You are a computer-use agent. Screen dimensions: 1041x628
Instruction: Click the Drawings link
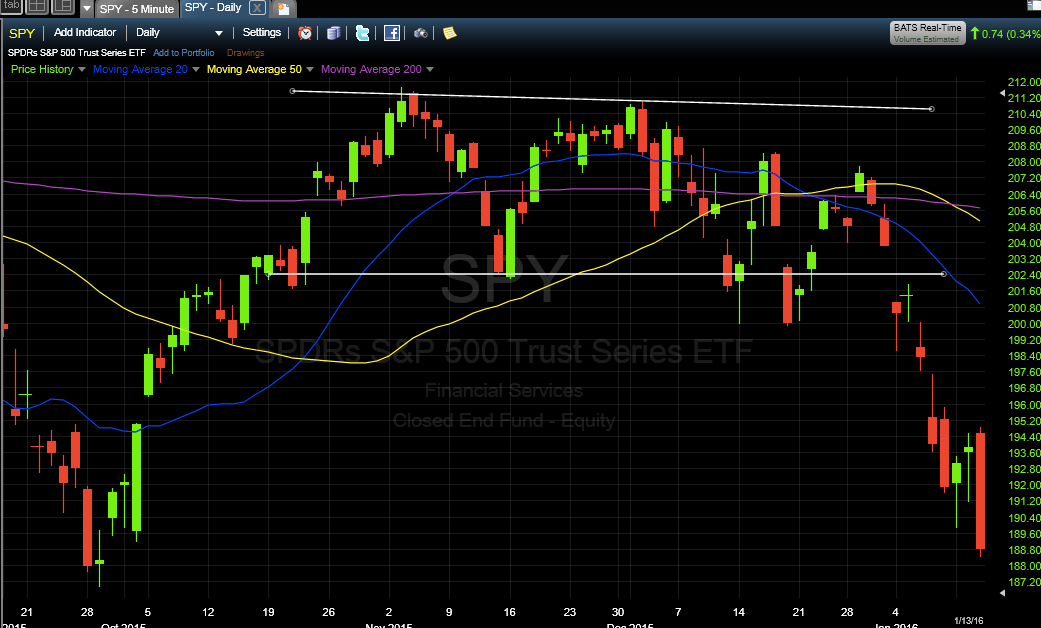[x=245, y=52]
